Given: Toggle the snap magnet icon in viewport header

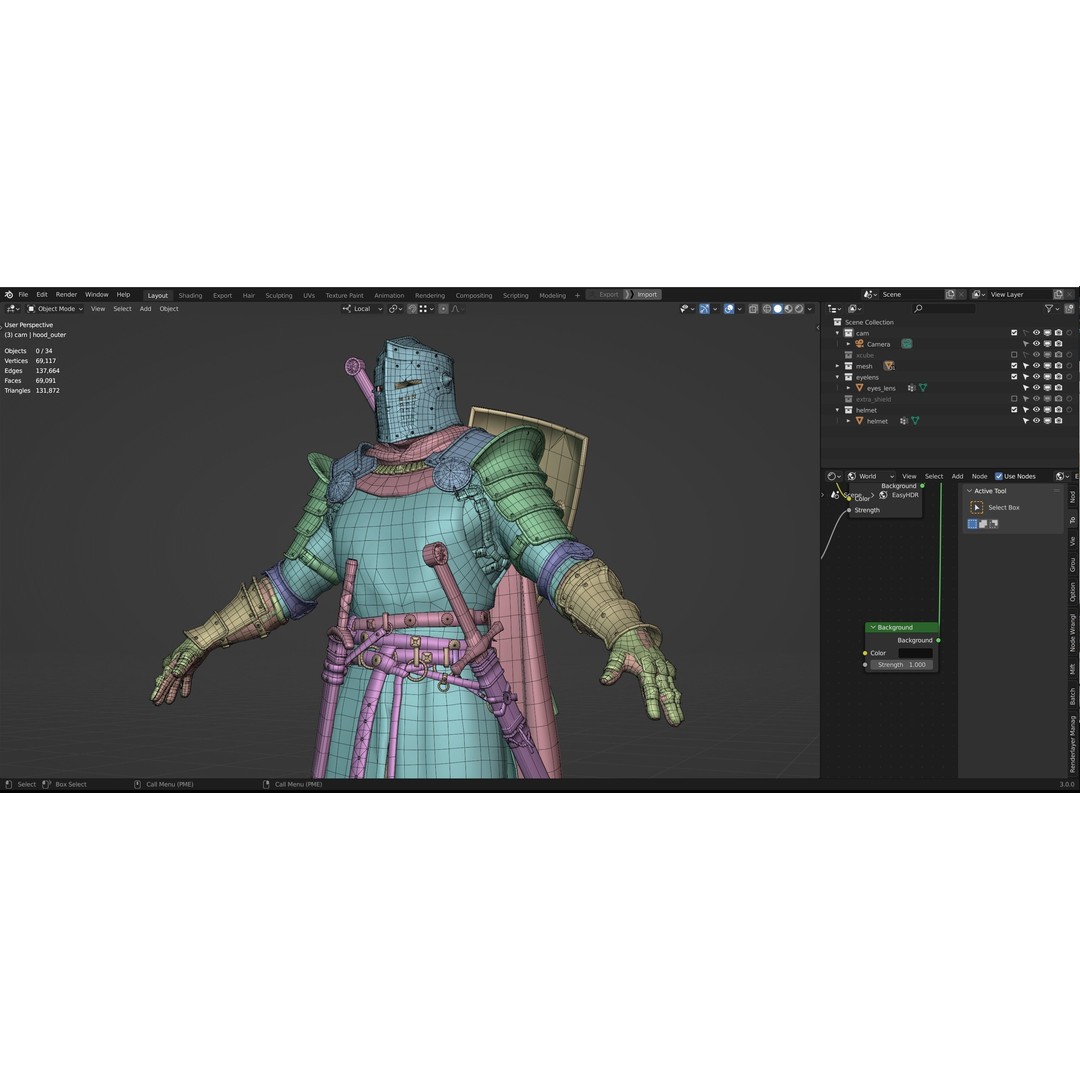Looking at the screenshot, I should (x=412, y=309).
